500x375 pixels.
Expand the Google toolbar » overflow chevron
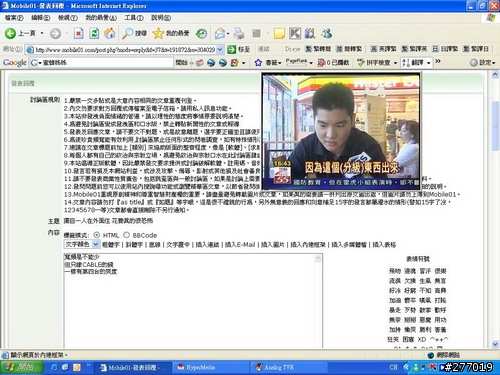438,61
